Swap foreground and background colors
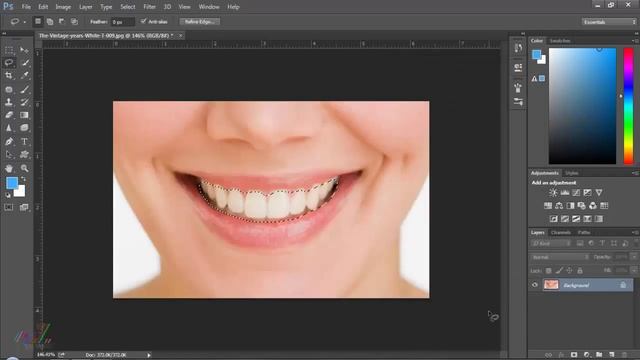 [x=24, y=179]
